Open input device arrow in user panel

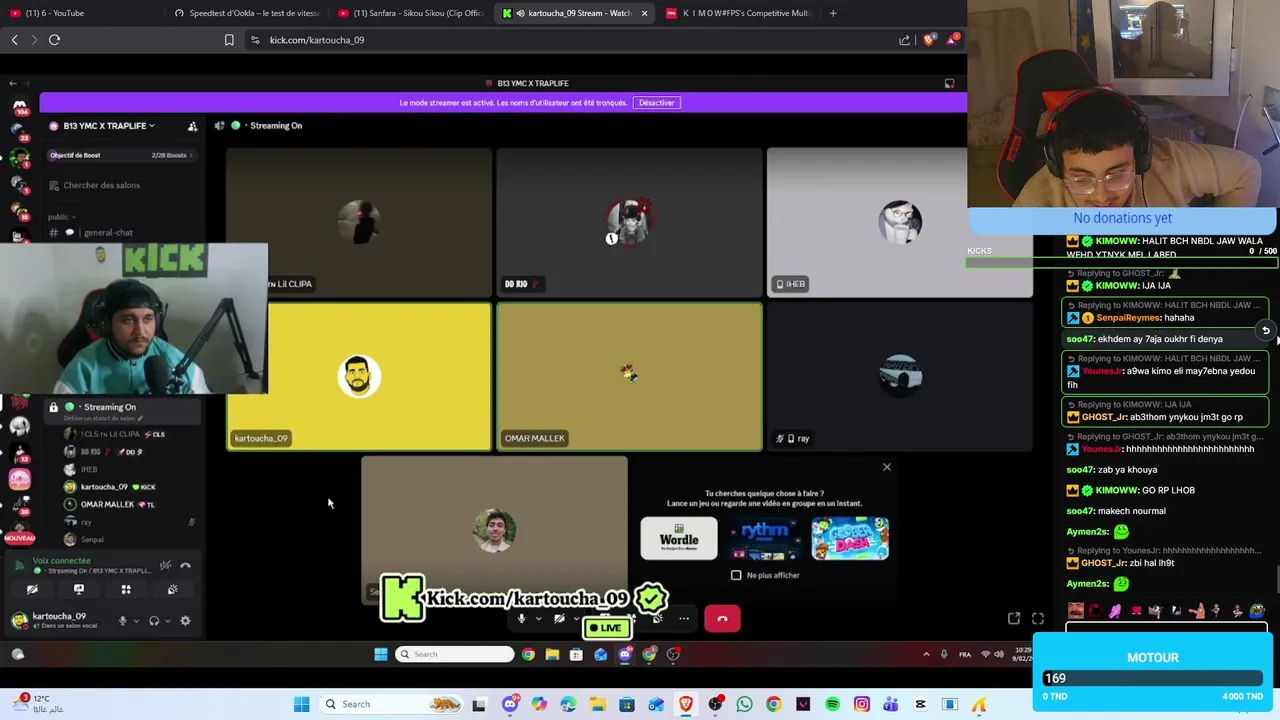(136, 621)
